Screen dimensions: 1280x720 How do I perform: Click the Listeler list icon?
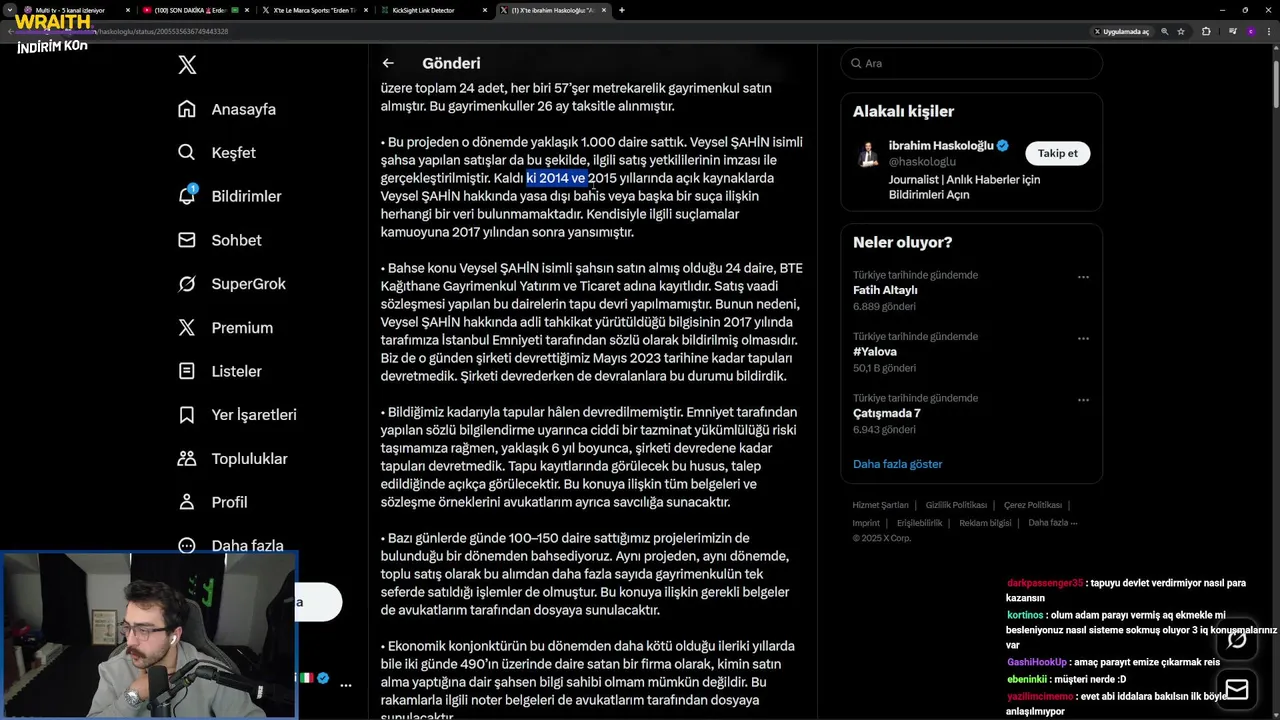187,371
